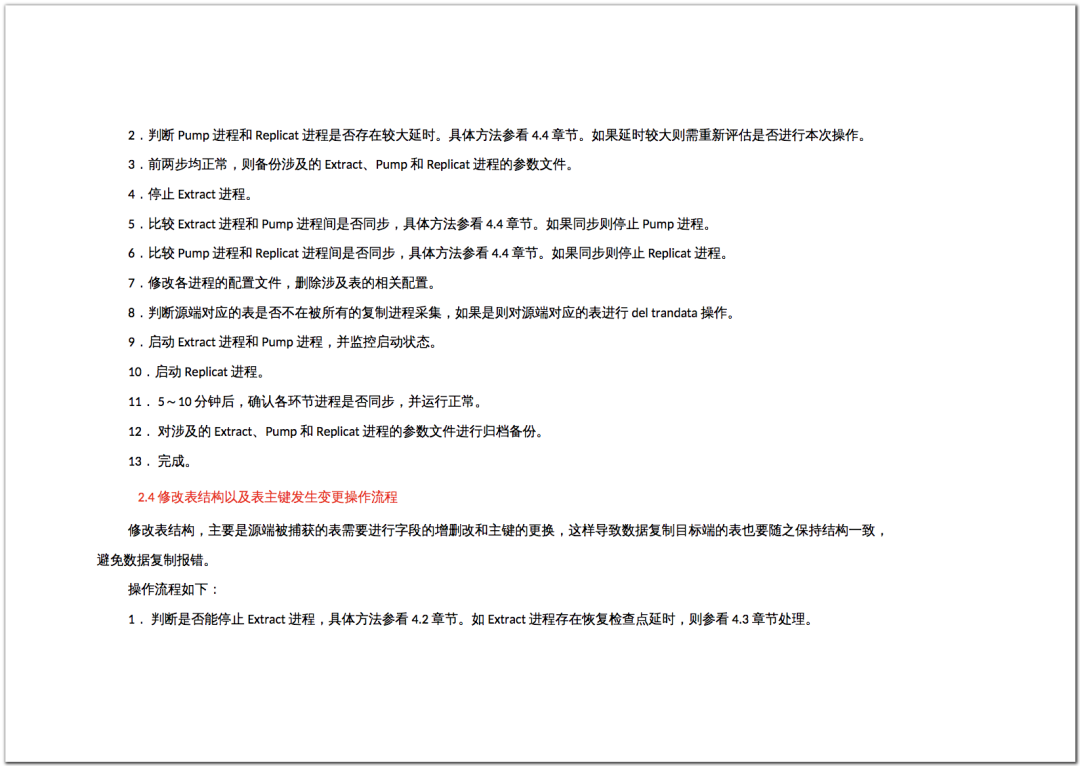Image resolution: width=1080 pixels, height=766 pixels.
Task: Click step 2 about Pump and Replicat delay
Action: click(497, 135)
